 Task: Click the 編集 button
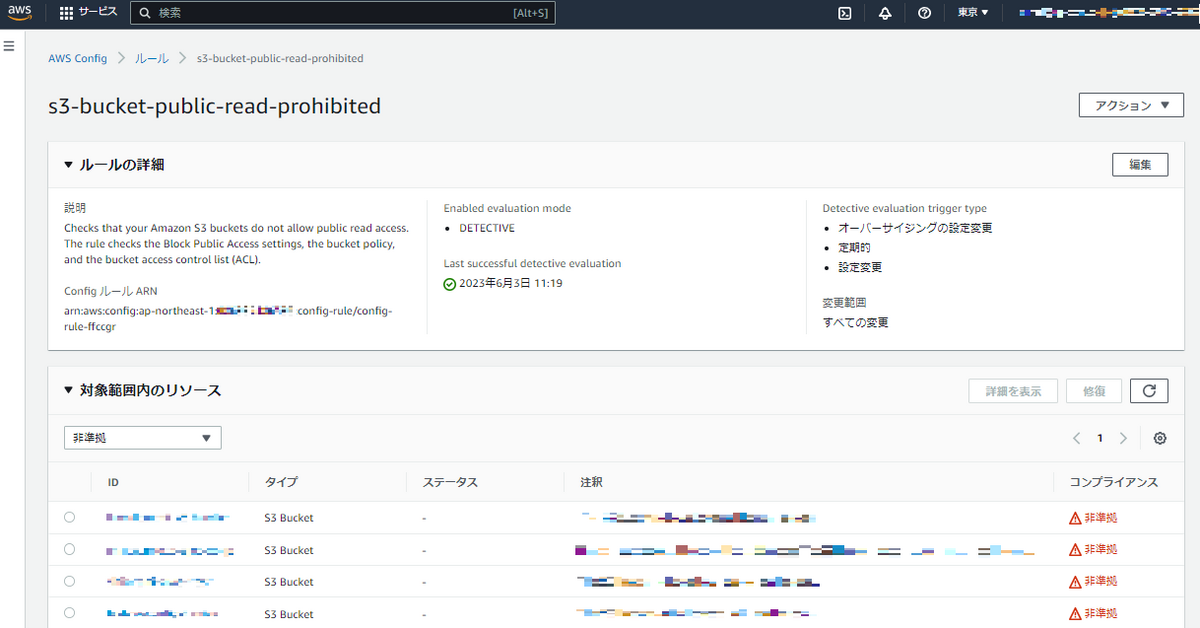tap(1140, 165)
